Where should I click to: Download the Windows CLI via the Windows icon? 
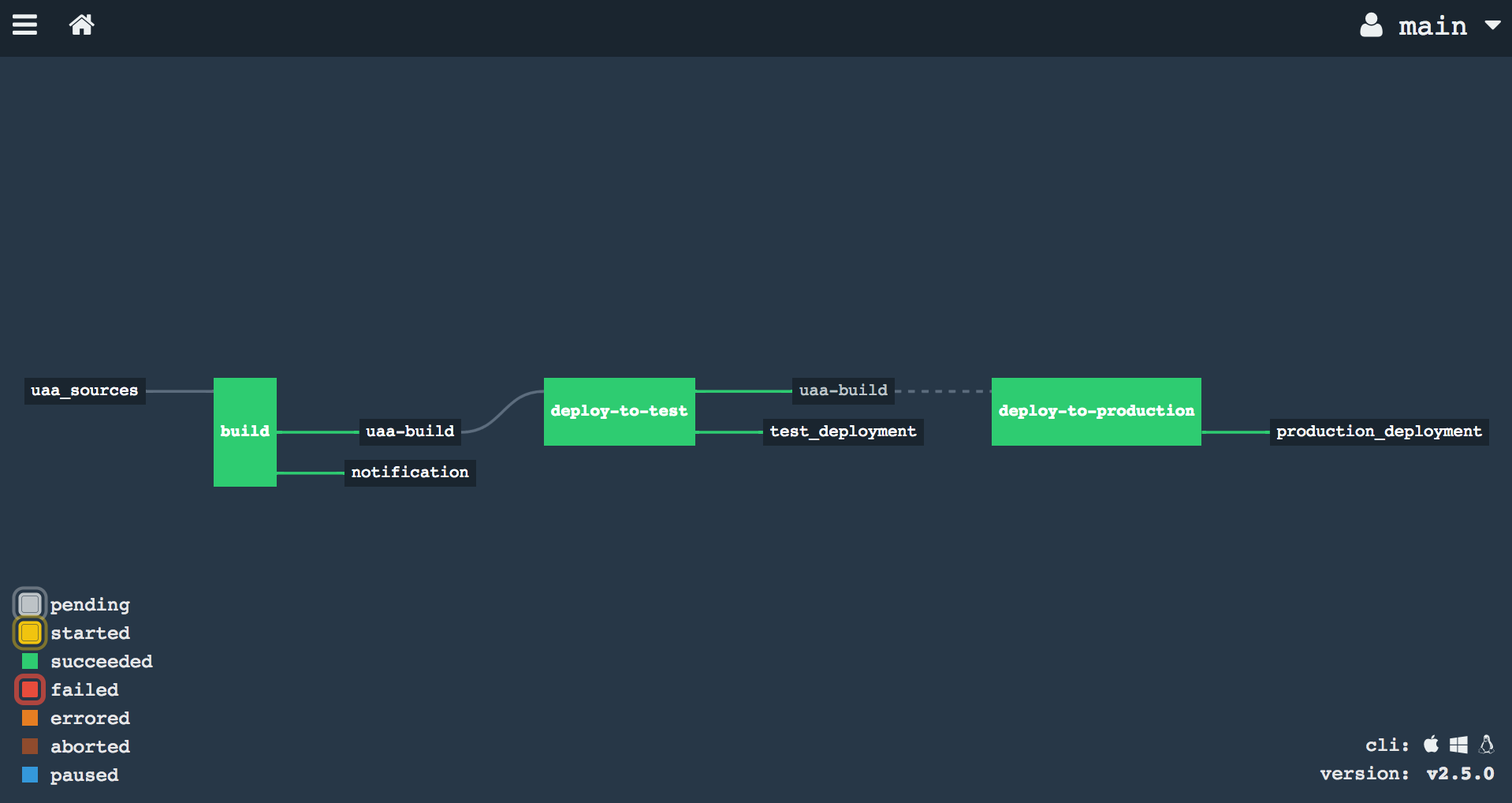pyautogui.click(x=1459, y=744)
